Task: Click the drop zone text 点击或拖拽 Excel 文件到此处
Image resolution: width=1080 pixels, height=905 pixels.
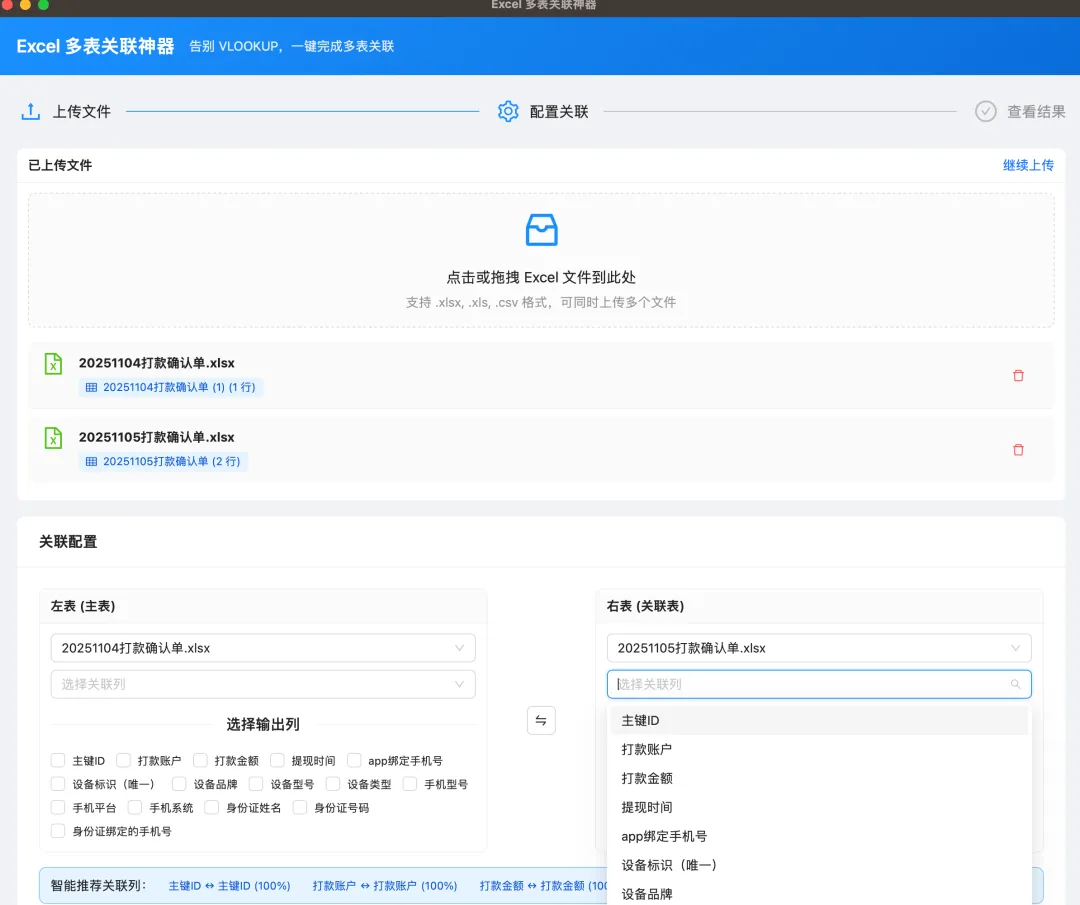Action: click(541, 278)
